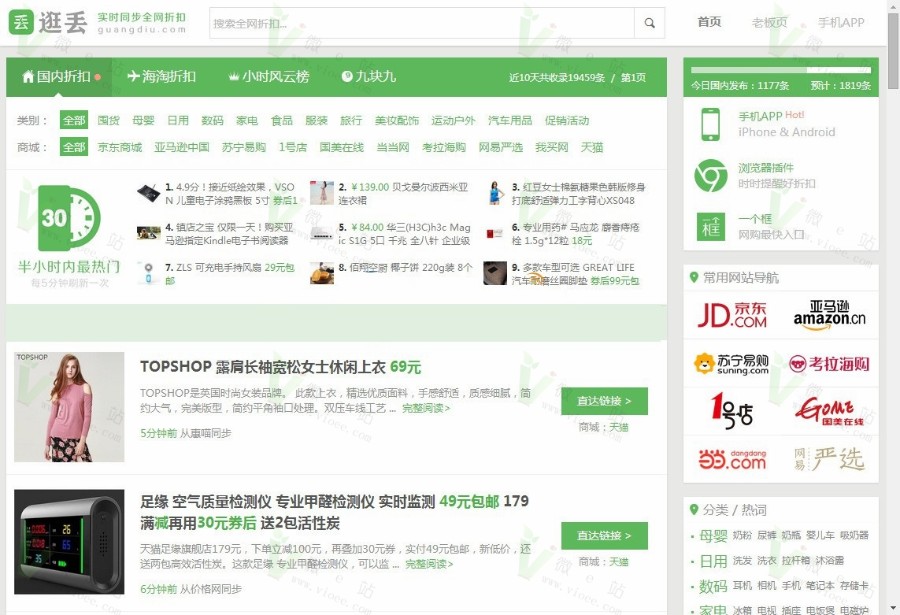Click the suning.com 苏宁易购 logo
Viewport: 900px width, 615px height.
click(x=731, y=363)
